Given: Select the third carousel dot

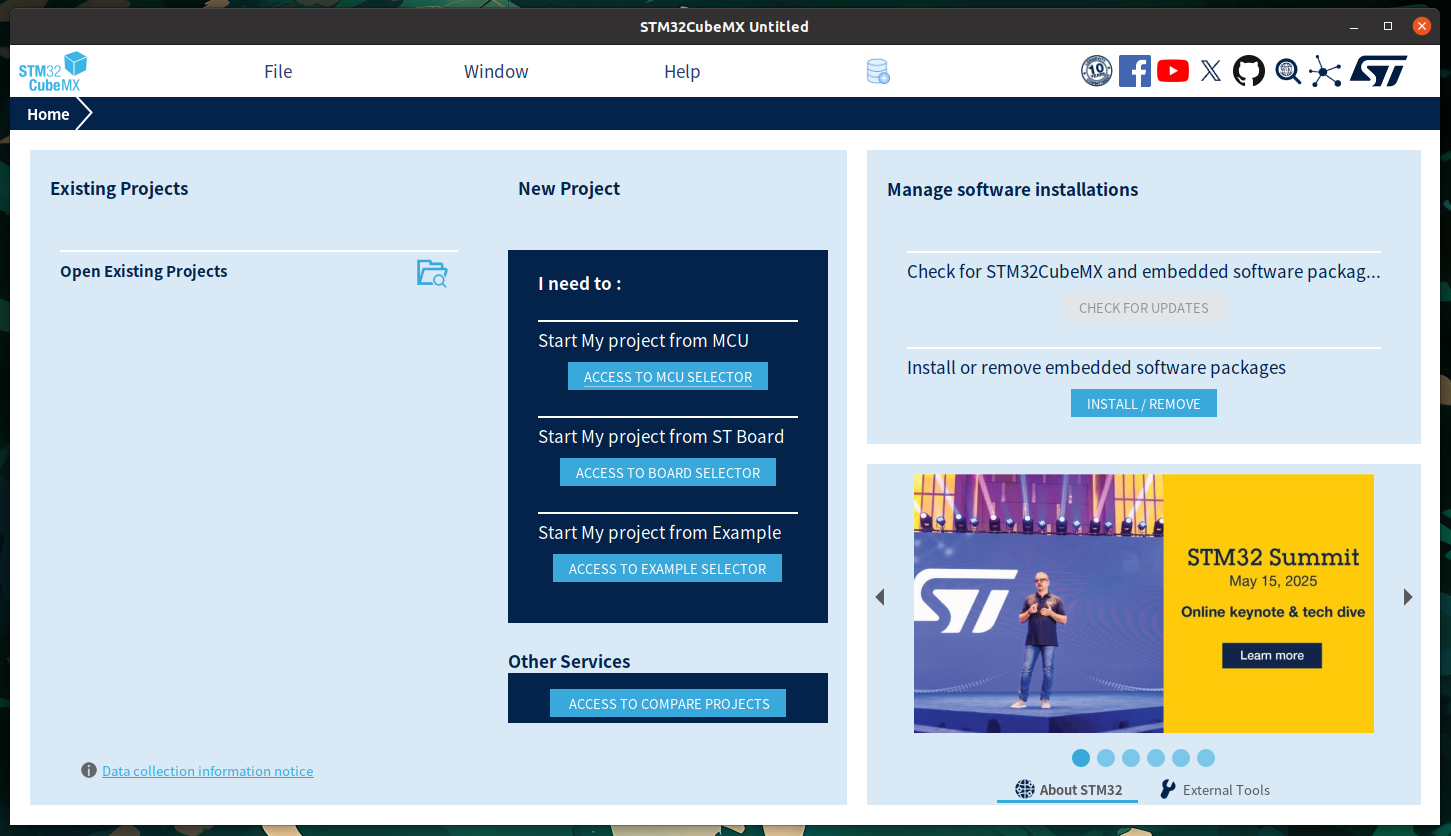Looking at the screenshot, I should (x=1131, y=757).
